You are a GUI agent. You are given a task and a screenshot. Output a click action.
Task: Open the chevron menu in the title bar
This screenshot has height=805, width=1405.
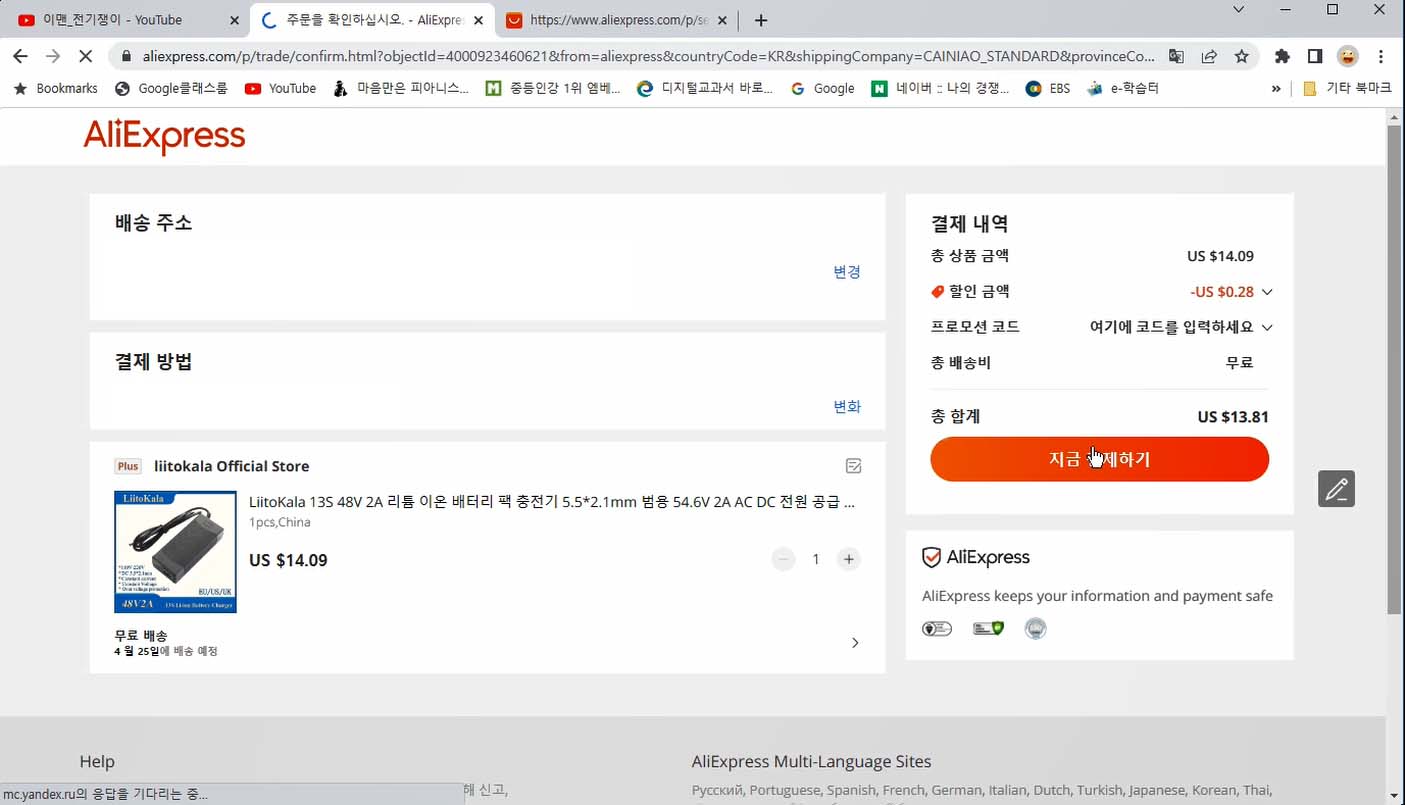click(x=1238, y=9)
